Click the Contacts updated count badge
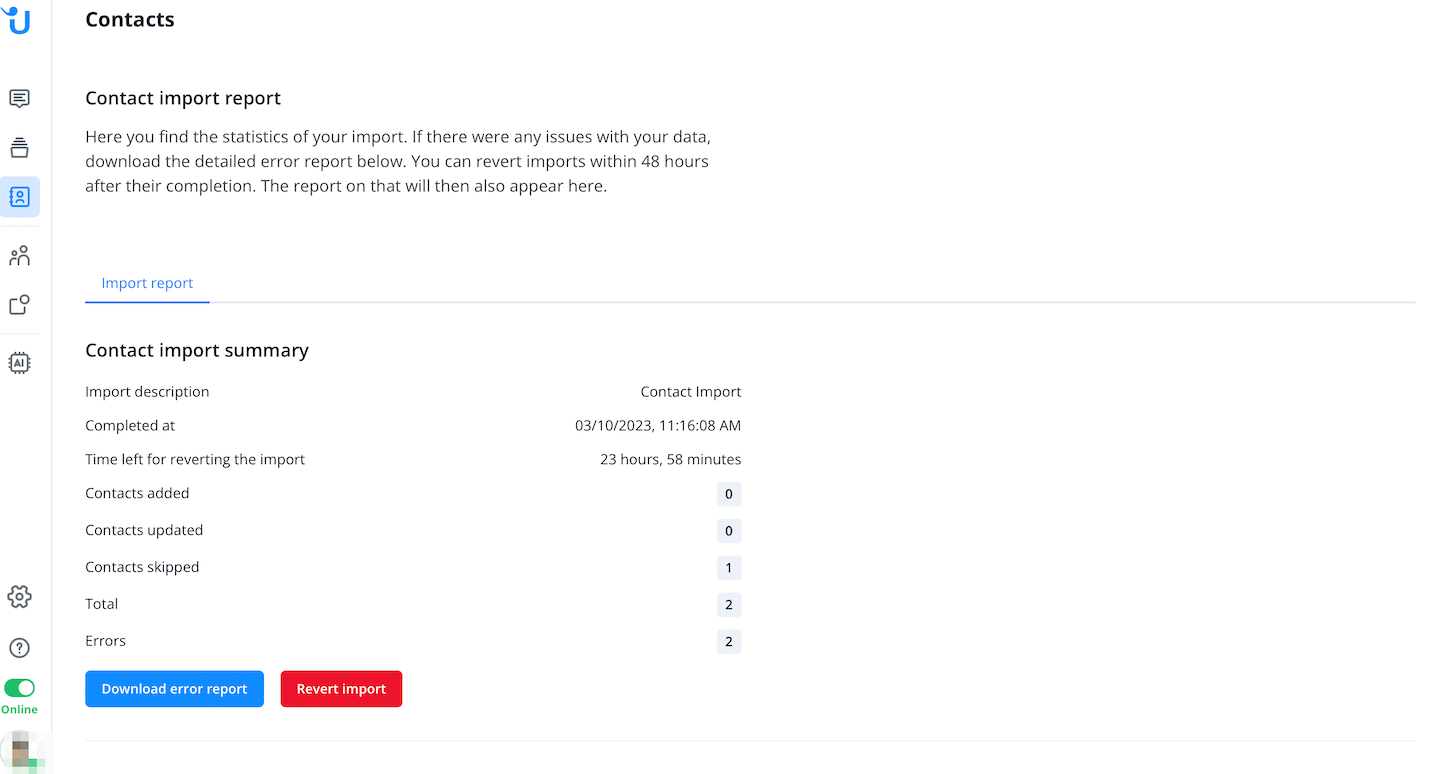 pyautogui.click(x=729, y=531)
